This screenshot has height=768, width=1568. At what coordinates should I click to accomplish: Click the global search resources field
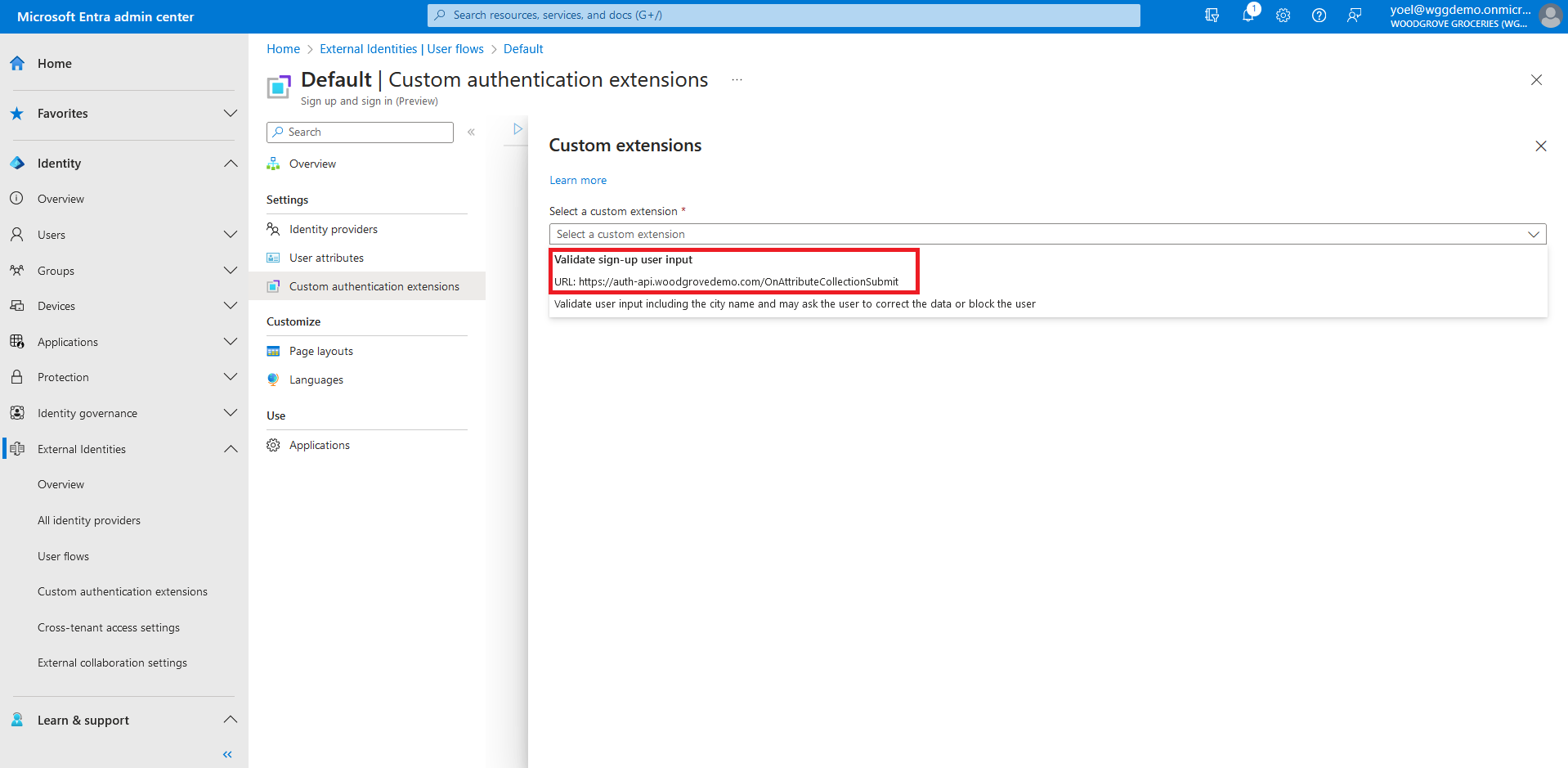[783, 16]
